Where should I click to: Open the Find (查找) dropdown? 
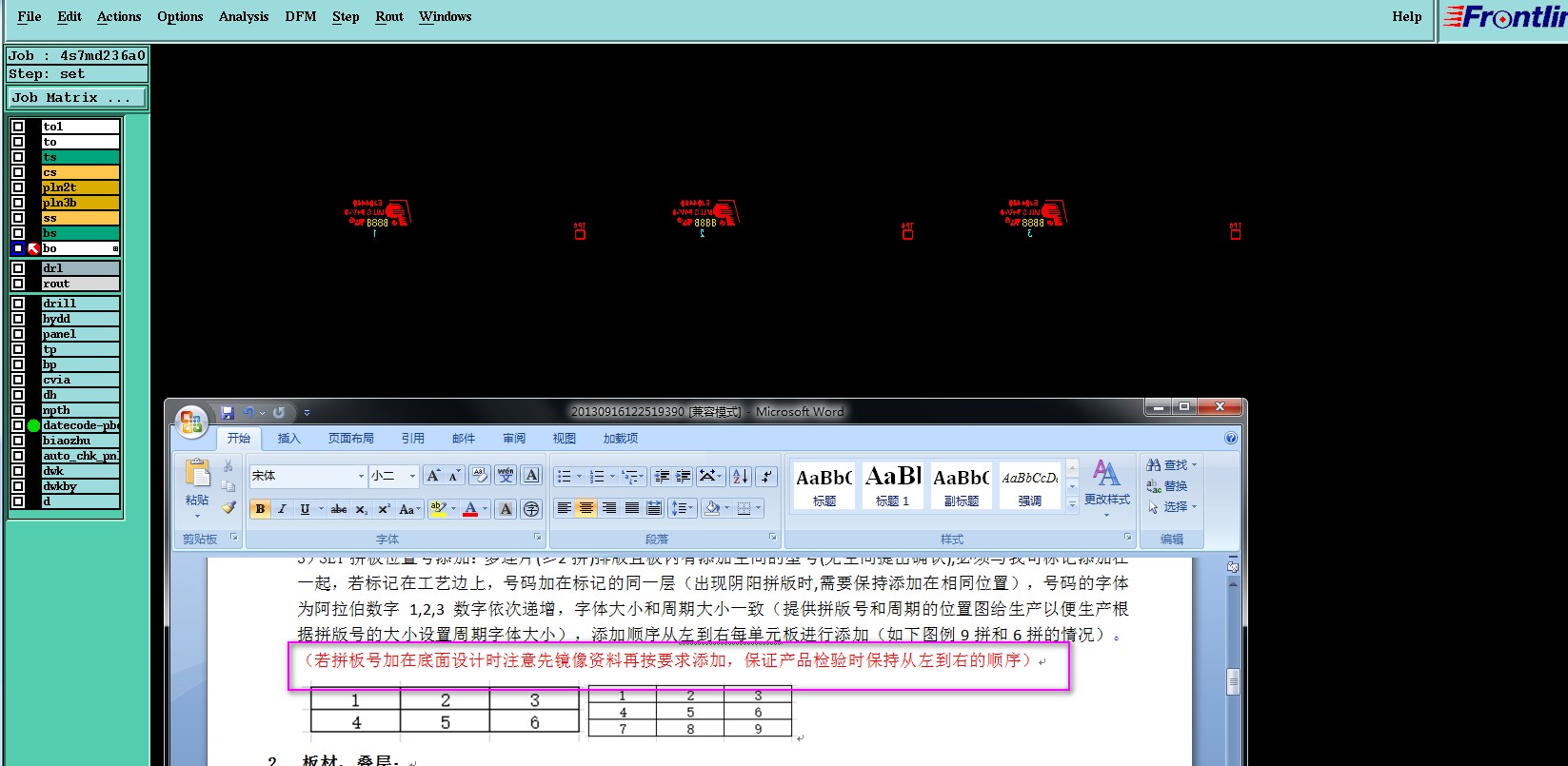point(1194,465)
